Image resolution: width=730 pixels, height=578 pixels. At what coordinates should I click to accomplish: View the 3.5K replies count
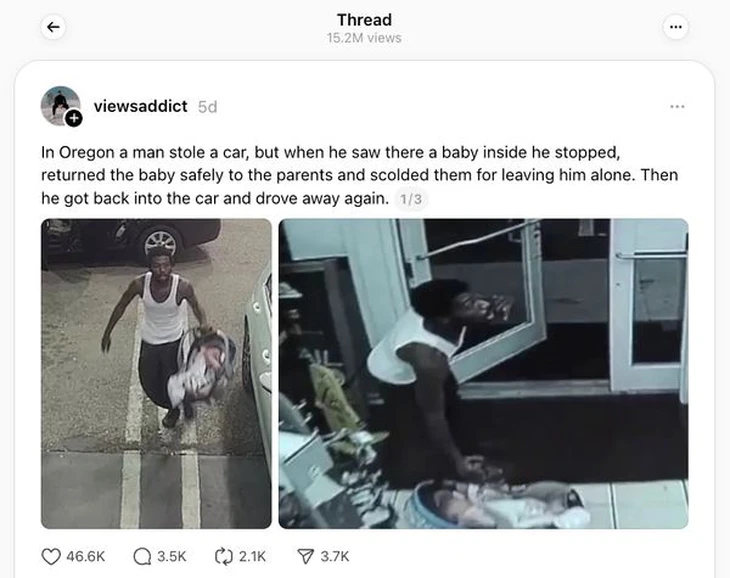(171, 557)
